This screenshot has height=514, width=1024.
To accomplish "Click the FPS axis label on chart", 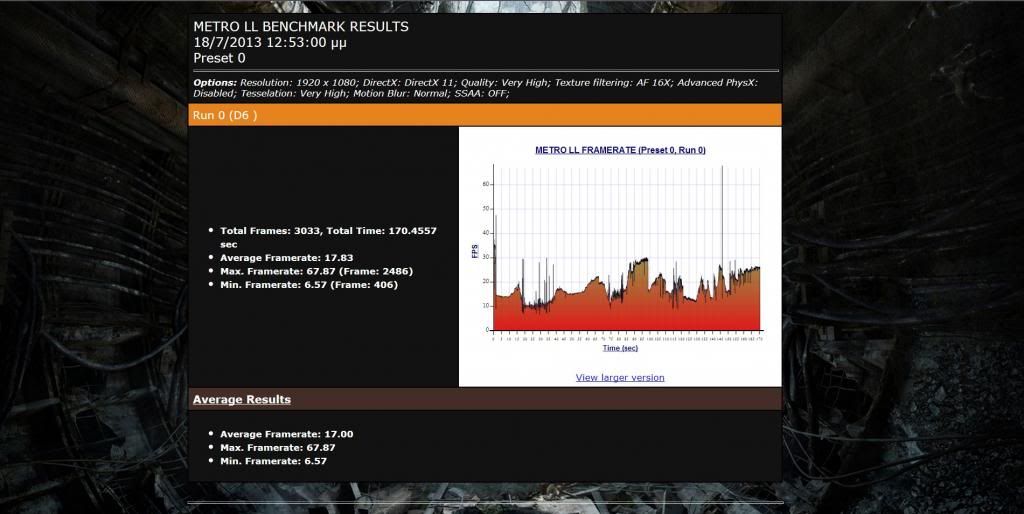I will tap(475, 250).
